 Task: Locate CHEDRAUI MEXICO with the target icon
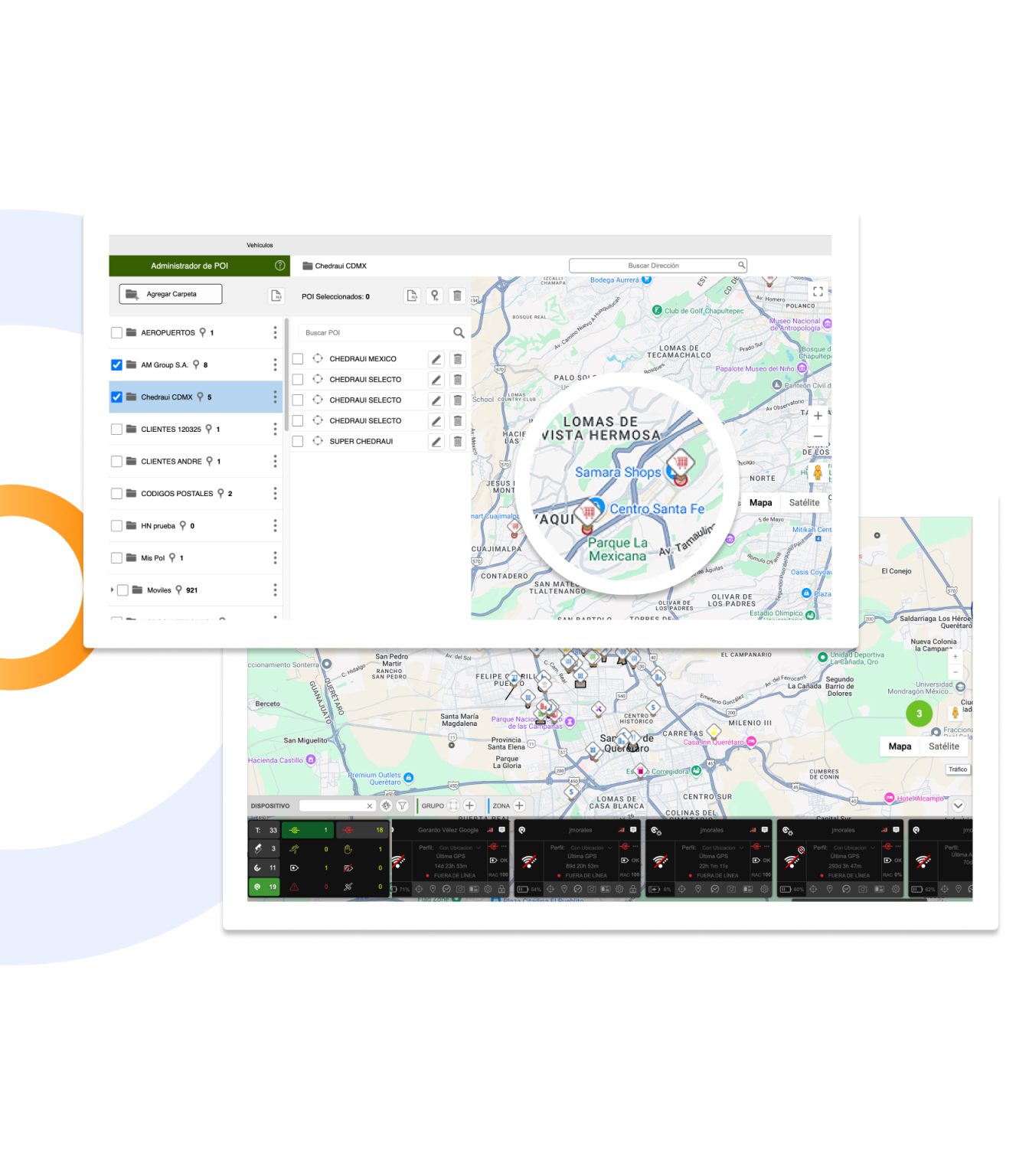tap(318, 358)
